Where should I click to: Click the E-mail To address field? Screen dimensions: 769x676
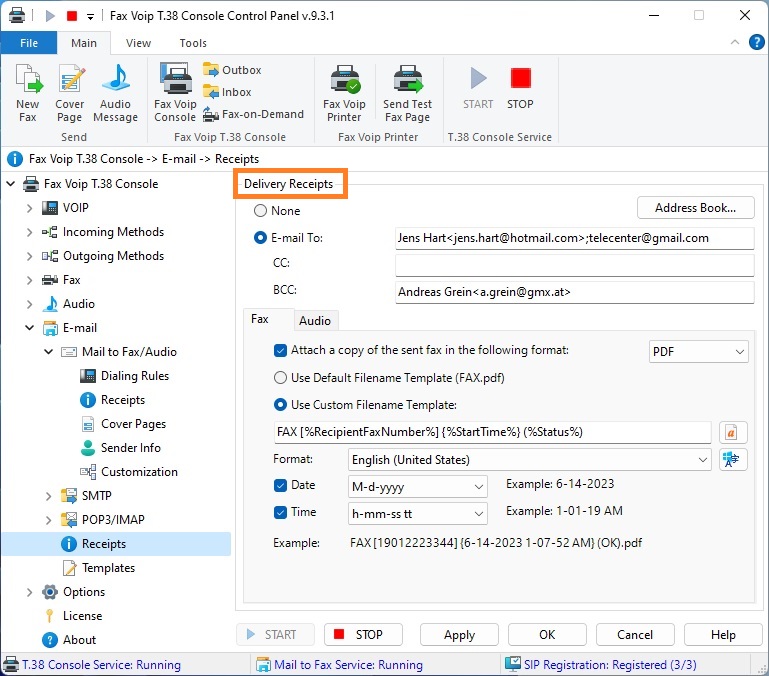pos(575,238)
